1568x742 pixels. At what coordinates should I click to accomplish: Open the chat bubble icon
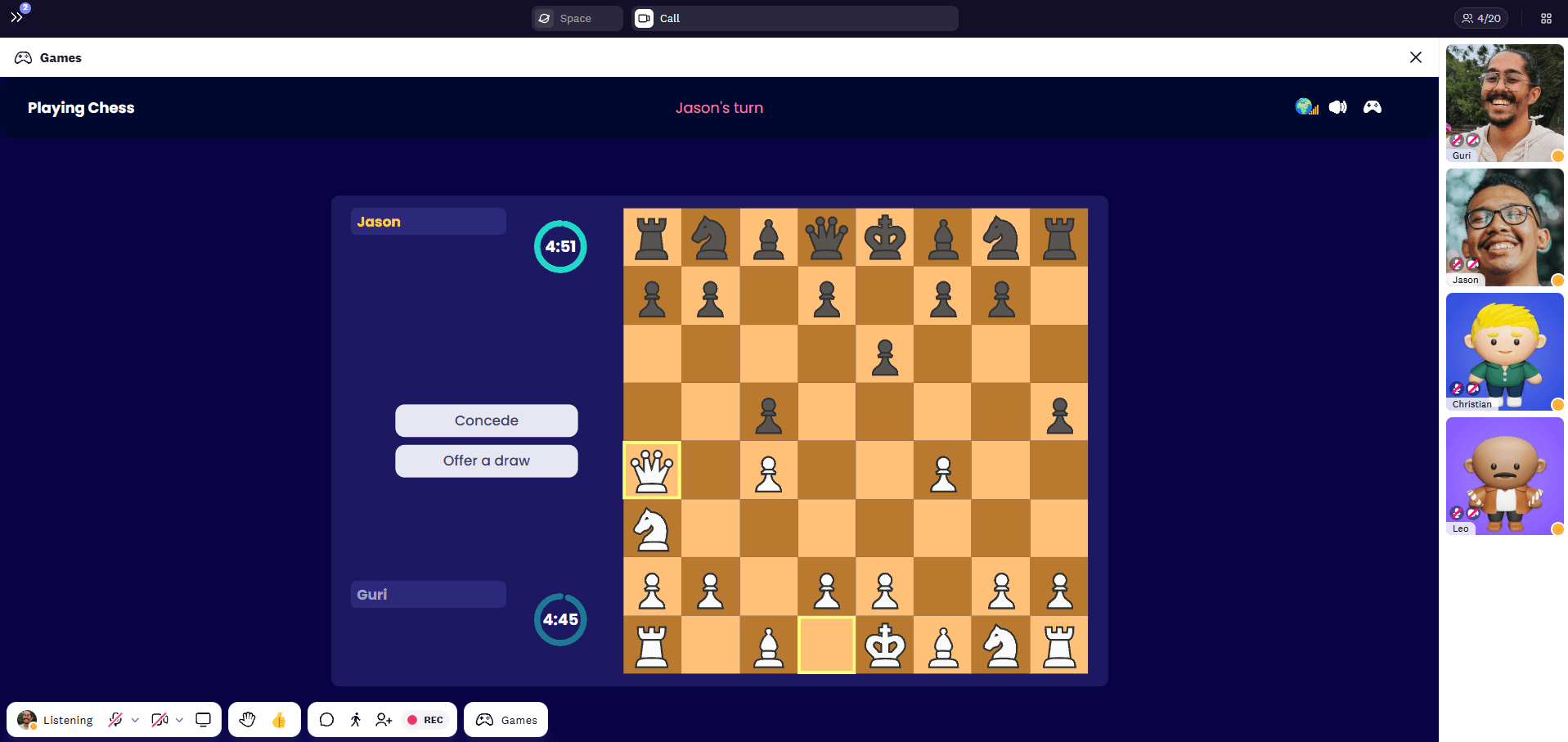coord(326,720)
